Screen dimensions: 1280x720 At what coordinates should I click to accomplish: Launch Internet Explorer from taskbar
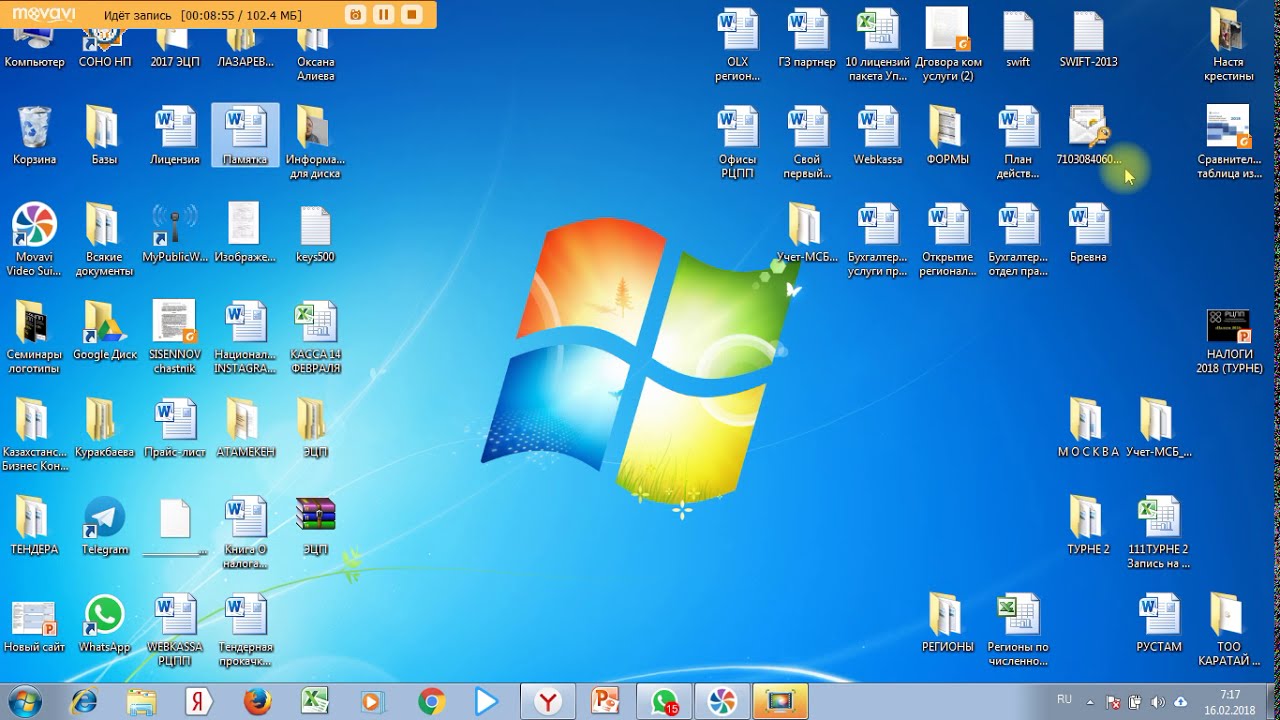[86, 701]
